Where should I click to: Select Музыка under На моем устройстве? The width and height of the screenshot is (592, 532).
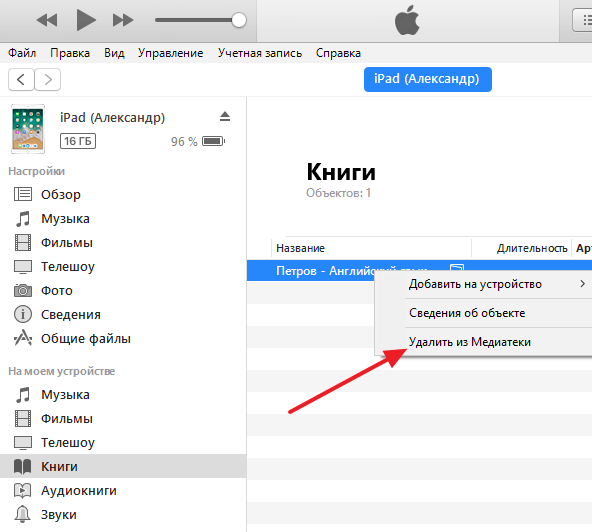tap(65, 395)
